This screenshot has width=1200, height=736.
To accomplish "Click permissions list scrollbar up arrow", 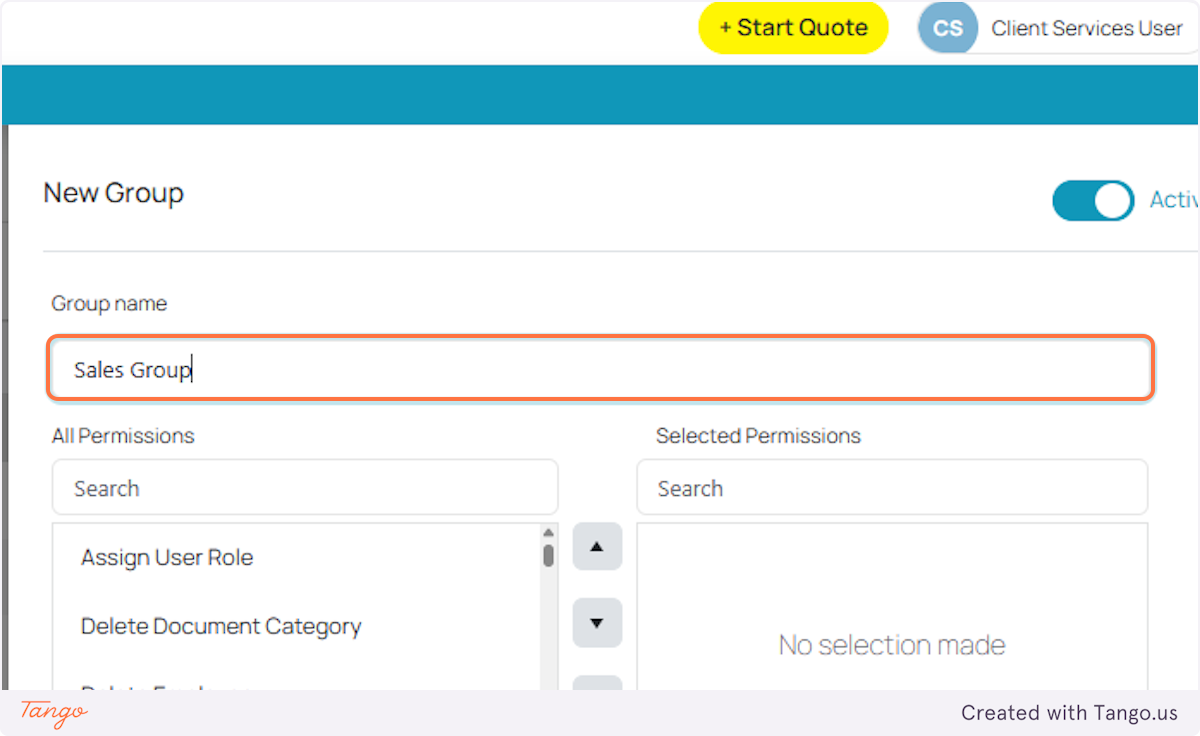I will click(x=548, y=533).
